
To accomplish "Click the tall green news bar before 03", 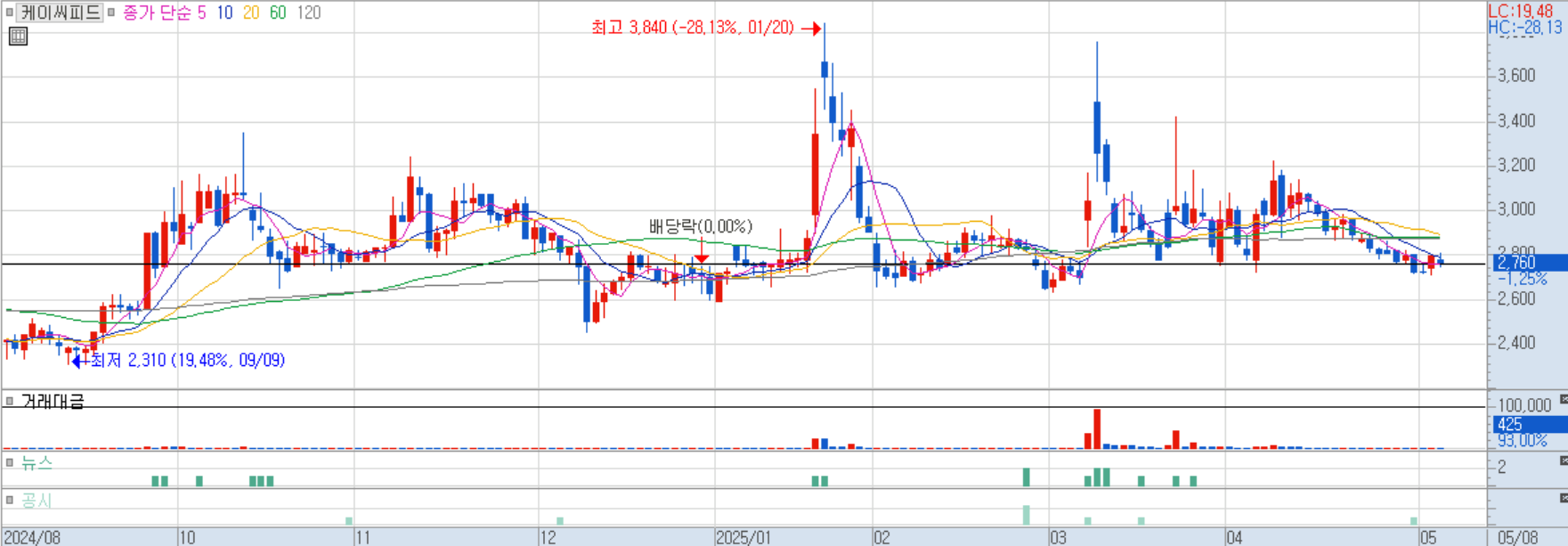I will (1027, 477).
